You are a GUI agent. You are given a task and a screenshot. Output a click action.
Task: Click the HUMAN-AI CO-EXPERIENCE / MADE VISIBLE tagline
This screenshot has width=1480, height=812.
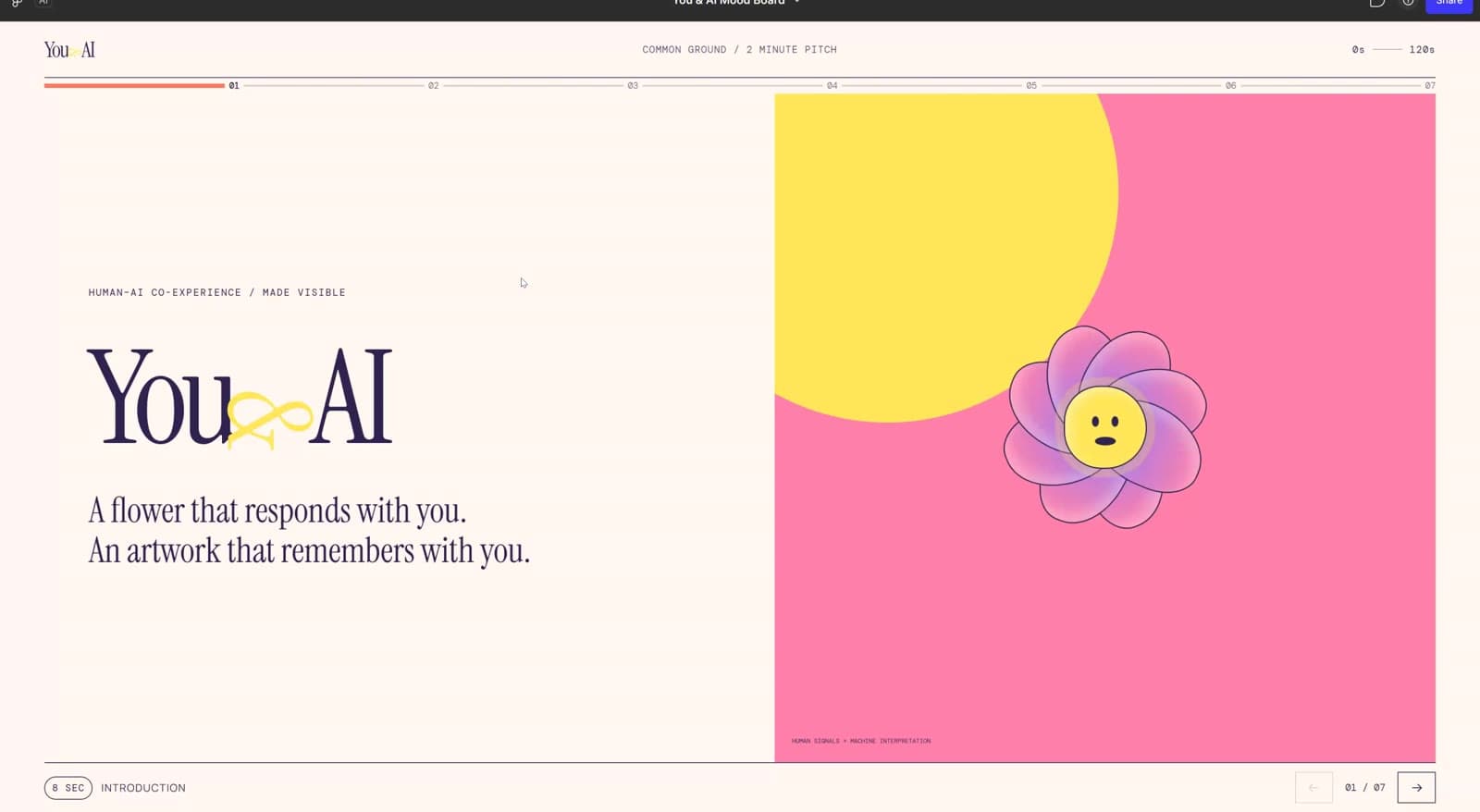(x=216, y=292)
